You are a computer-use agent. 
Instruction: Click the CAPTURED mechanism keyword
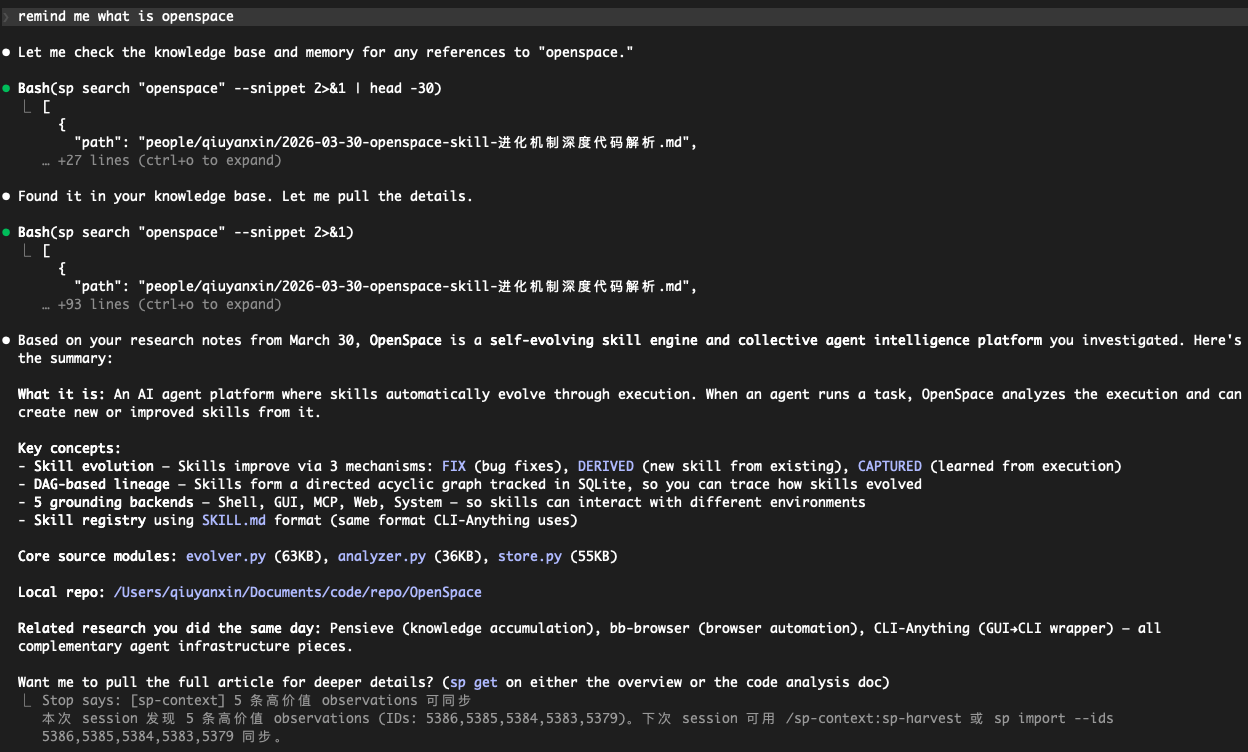click(x=890, y=466)
